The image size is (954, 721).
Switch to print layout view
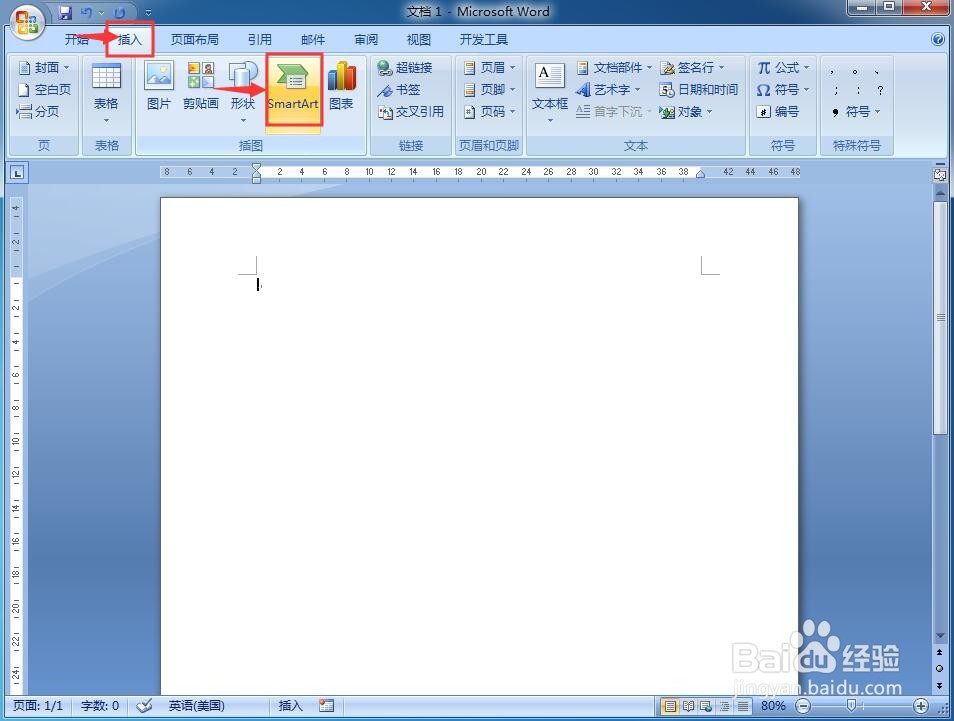[x=670, y=706]
